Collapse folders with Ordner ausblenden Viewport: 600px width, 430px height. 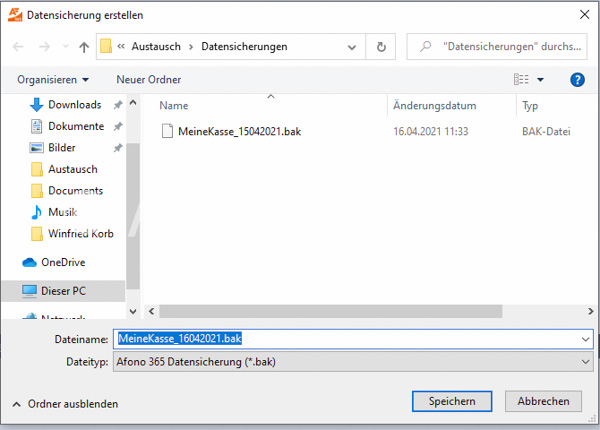point(65,404)
